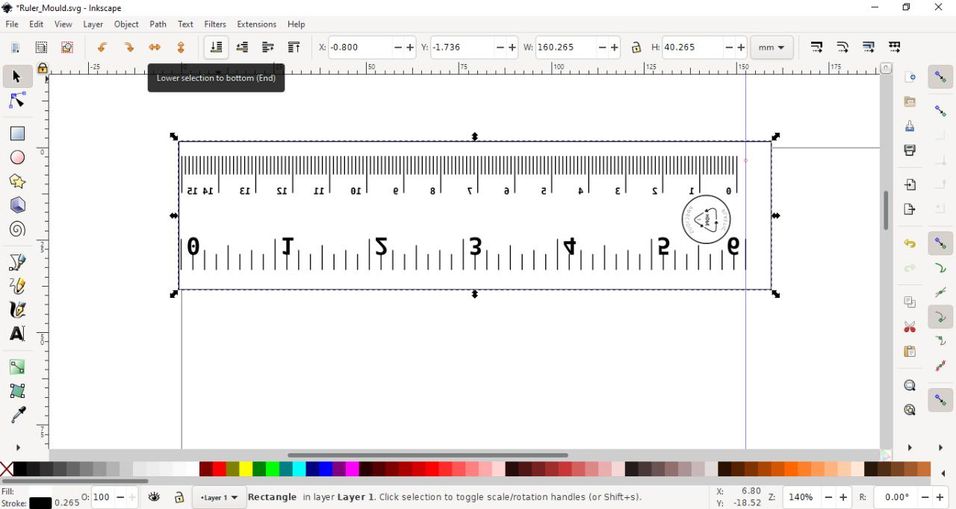Select the 3D box tool
This screenshot has width=956, height=509.
point(17,205)
